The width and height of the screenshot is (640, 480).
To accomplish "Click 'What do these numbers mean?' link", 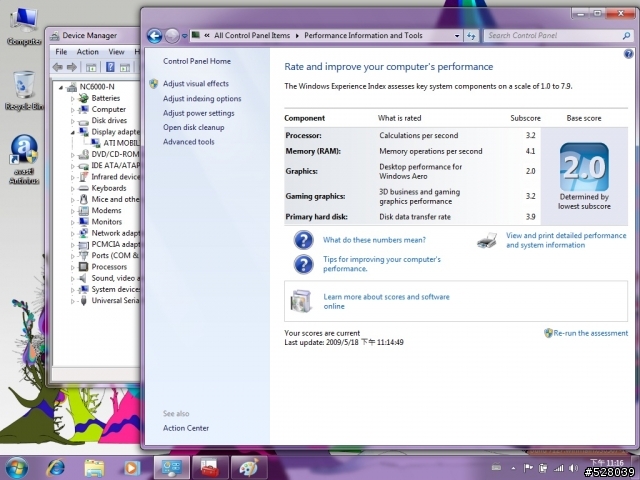I will (x=374, y=240).
